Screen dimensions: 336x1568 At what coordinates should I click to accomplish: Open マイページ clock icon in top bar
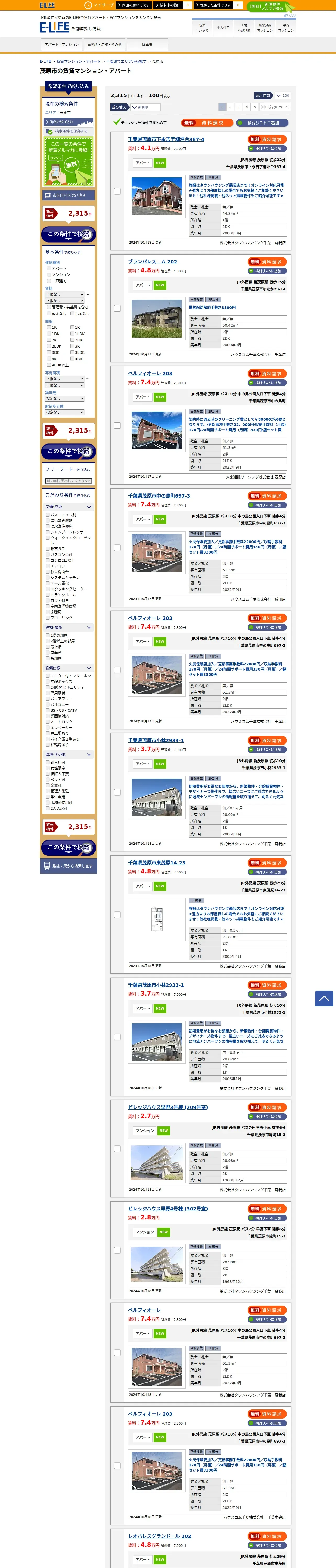88,5
